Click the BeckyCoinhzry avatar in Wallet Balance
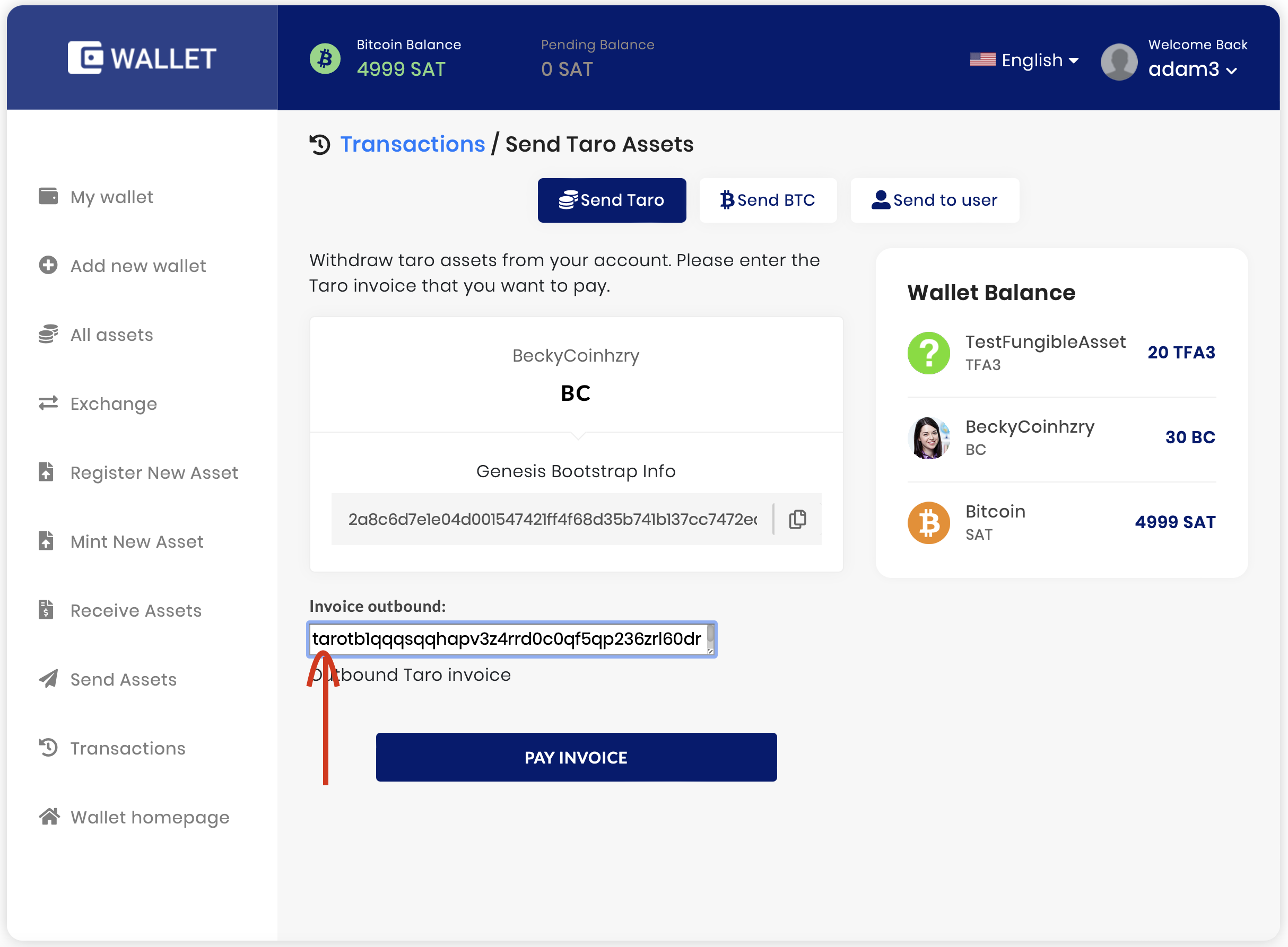Screen dimensions: 1288x947 pyautogui.click(x=928, y=438)
